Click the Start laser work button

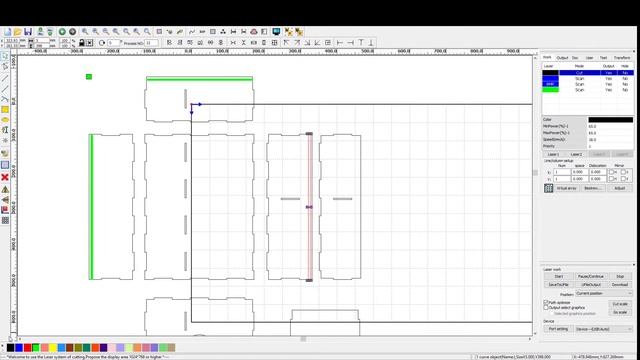559,276
